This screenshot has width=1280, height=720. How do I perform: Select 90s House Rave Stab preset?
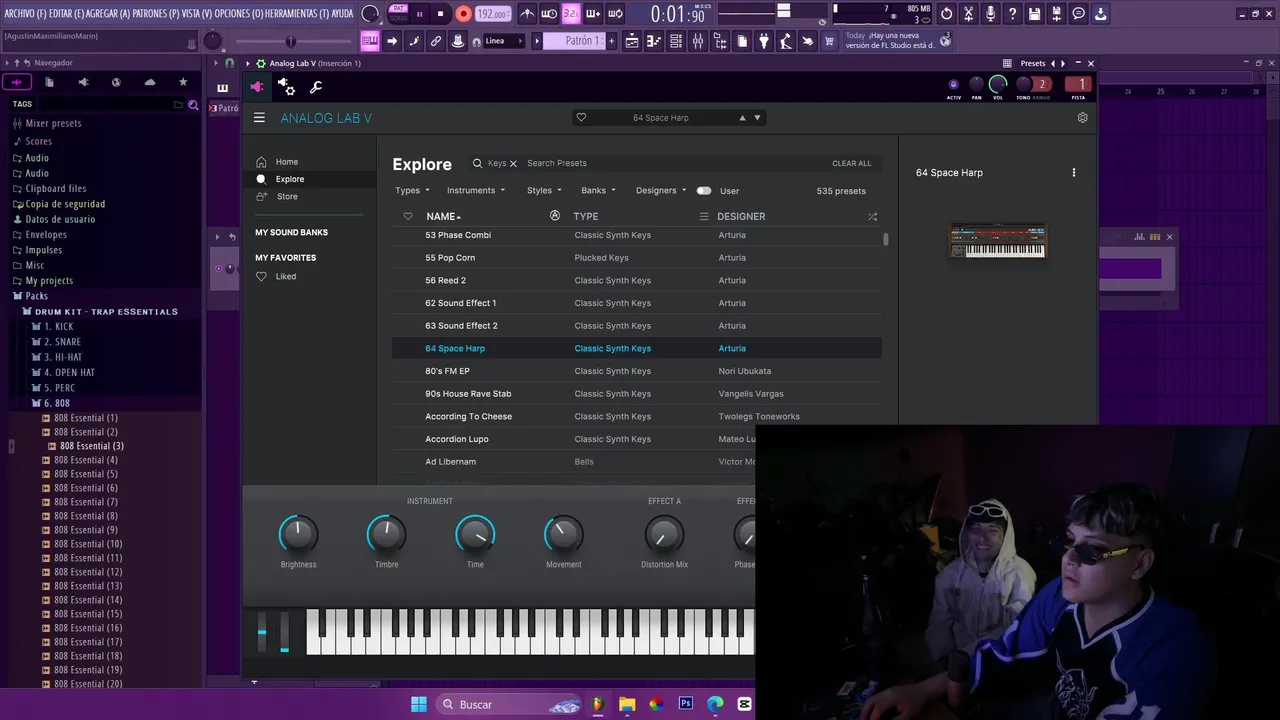[637, 394]
